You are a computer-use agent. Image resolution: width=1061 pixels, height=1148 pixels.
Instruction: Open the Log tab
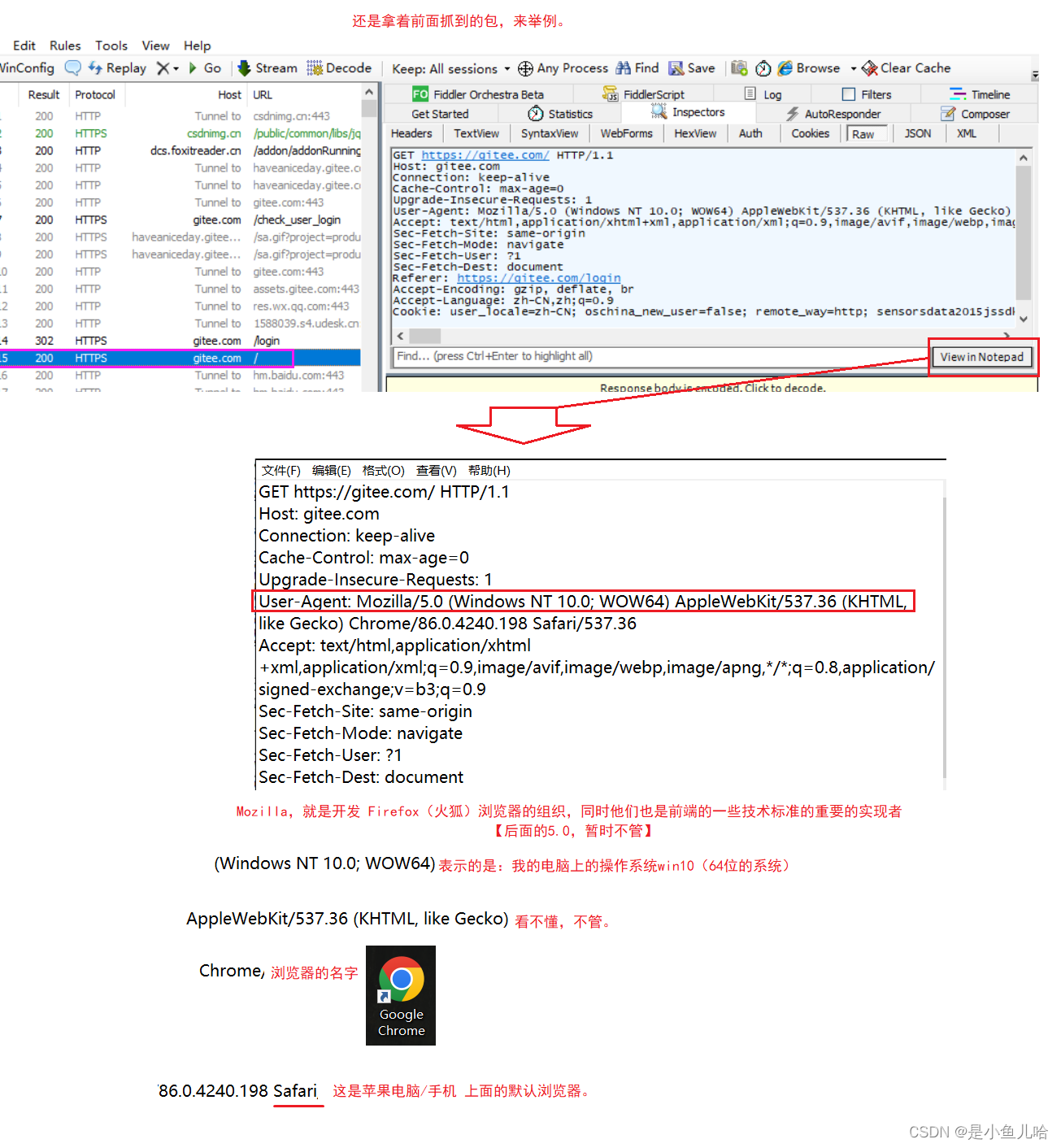[763, 94]
